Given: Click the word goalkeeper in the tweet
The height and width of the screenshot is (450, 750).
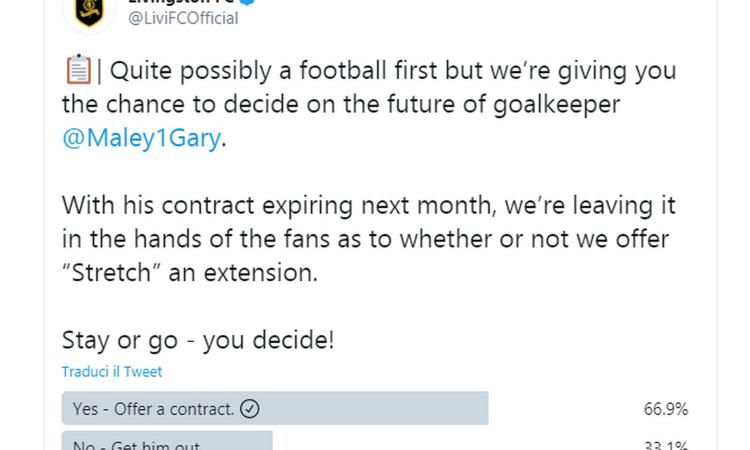Looking at the screenshot, I should [557, 105].
